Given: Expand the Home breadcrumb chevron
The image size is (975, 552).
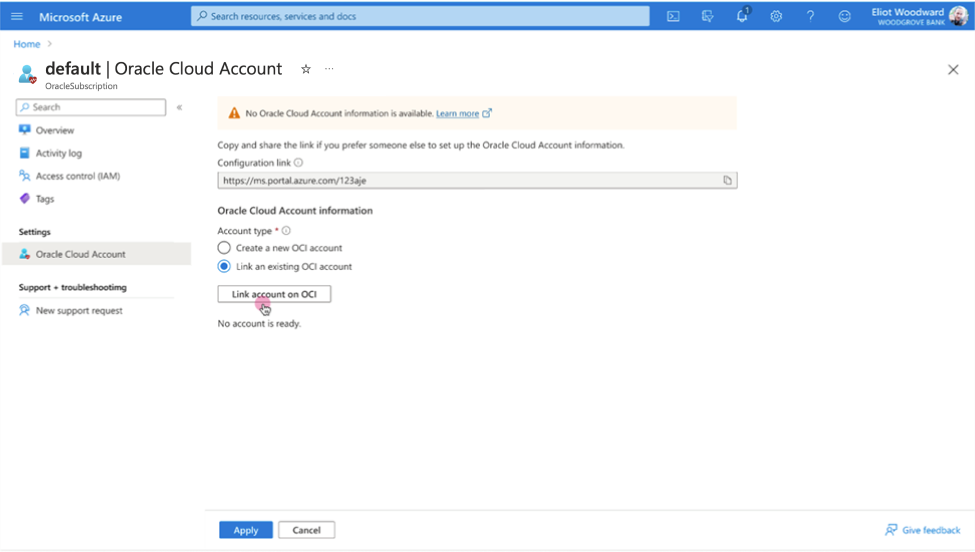Looking at the screenshot, I should 50,44.
